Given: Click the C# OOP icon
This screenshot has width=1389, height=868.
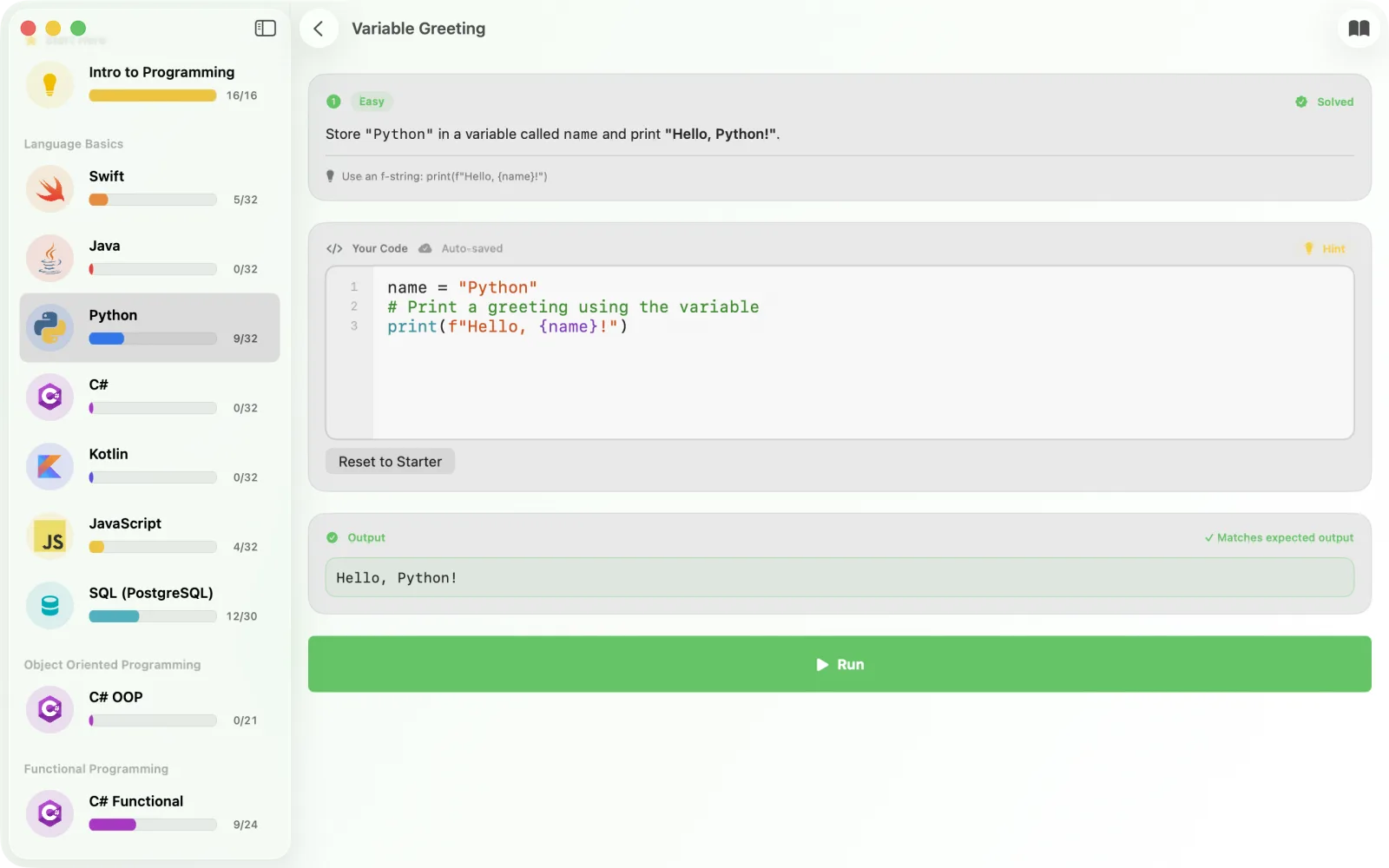Looking at the screenshot, I should pyautogui.click(x=49, y=709).
